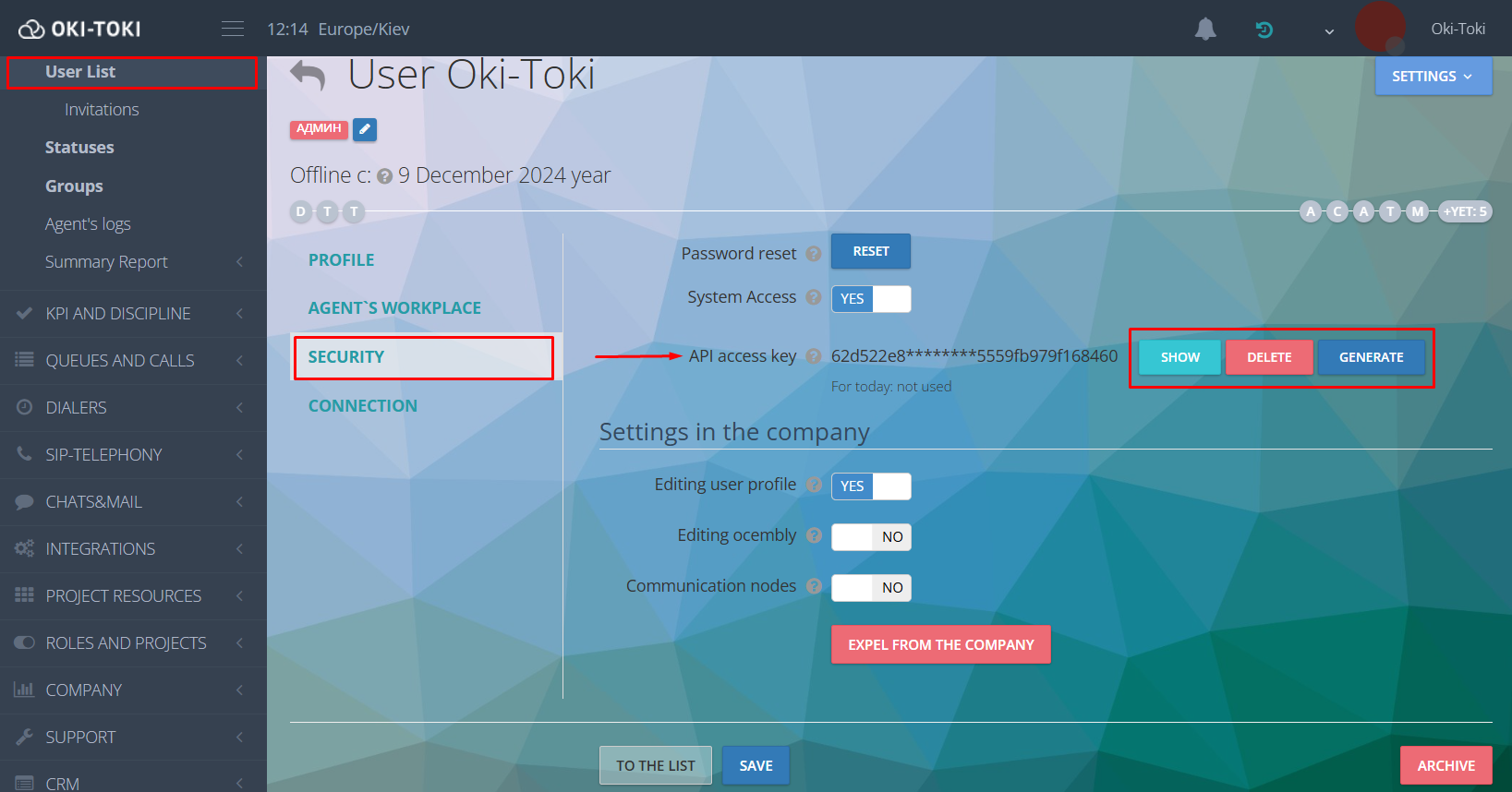Click the M timeline marker
This screenshot has height=792, width=1512.
click(x=1418, y=211)
